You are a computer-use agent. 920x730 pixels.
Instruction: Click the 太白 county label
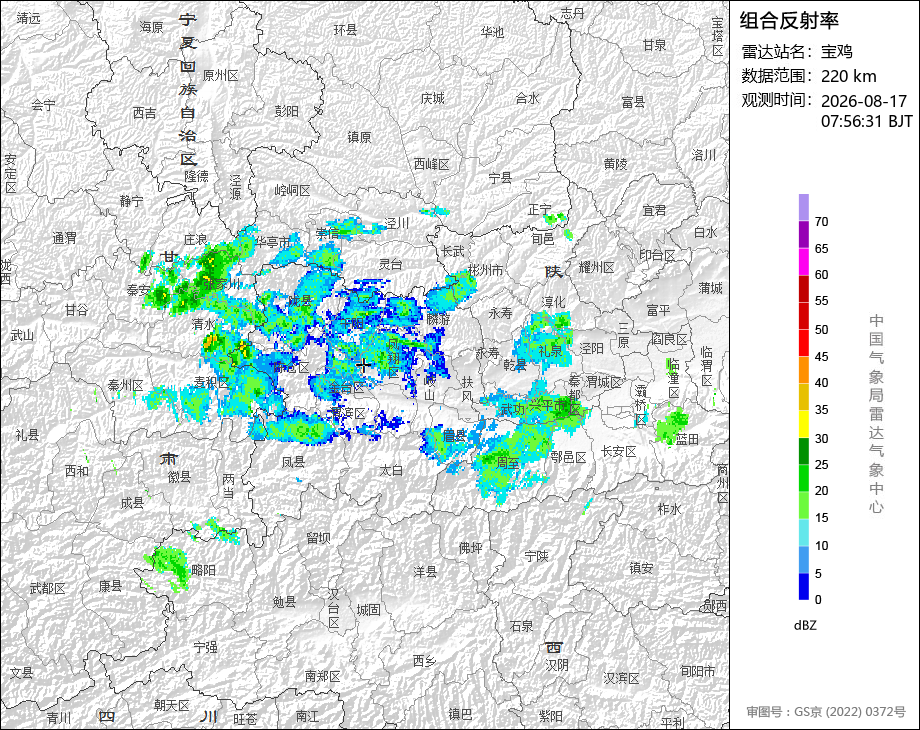(x=391, y=470)
